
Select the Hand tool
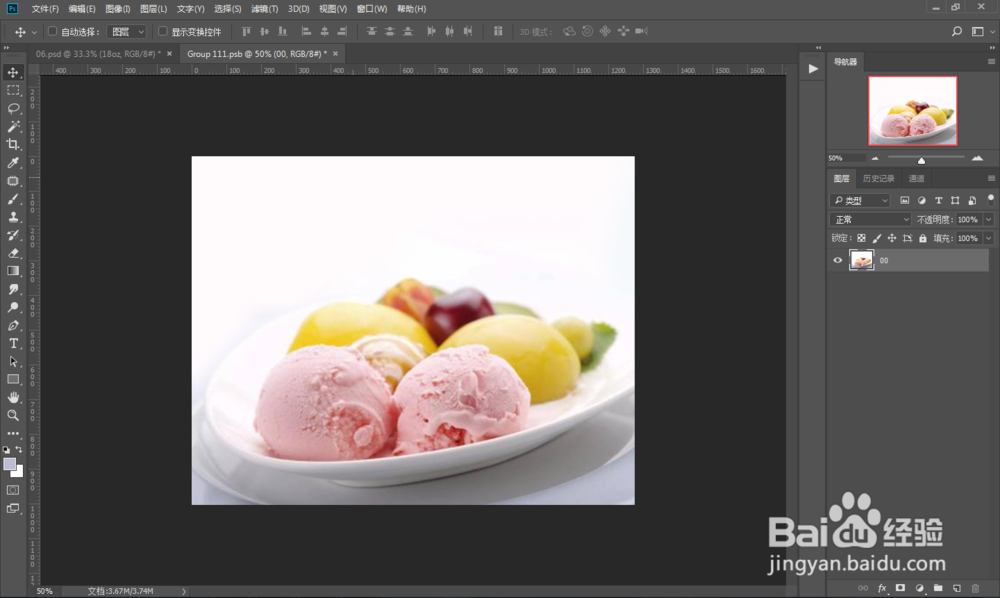13,397
